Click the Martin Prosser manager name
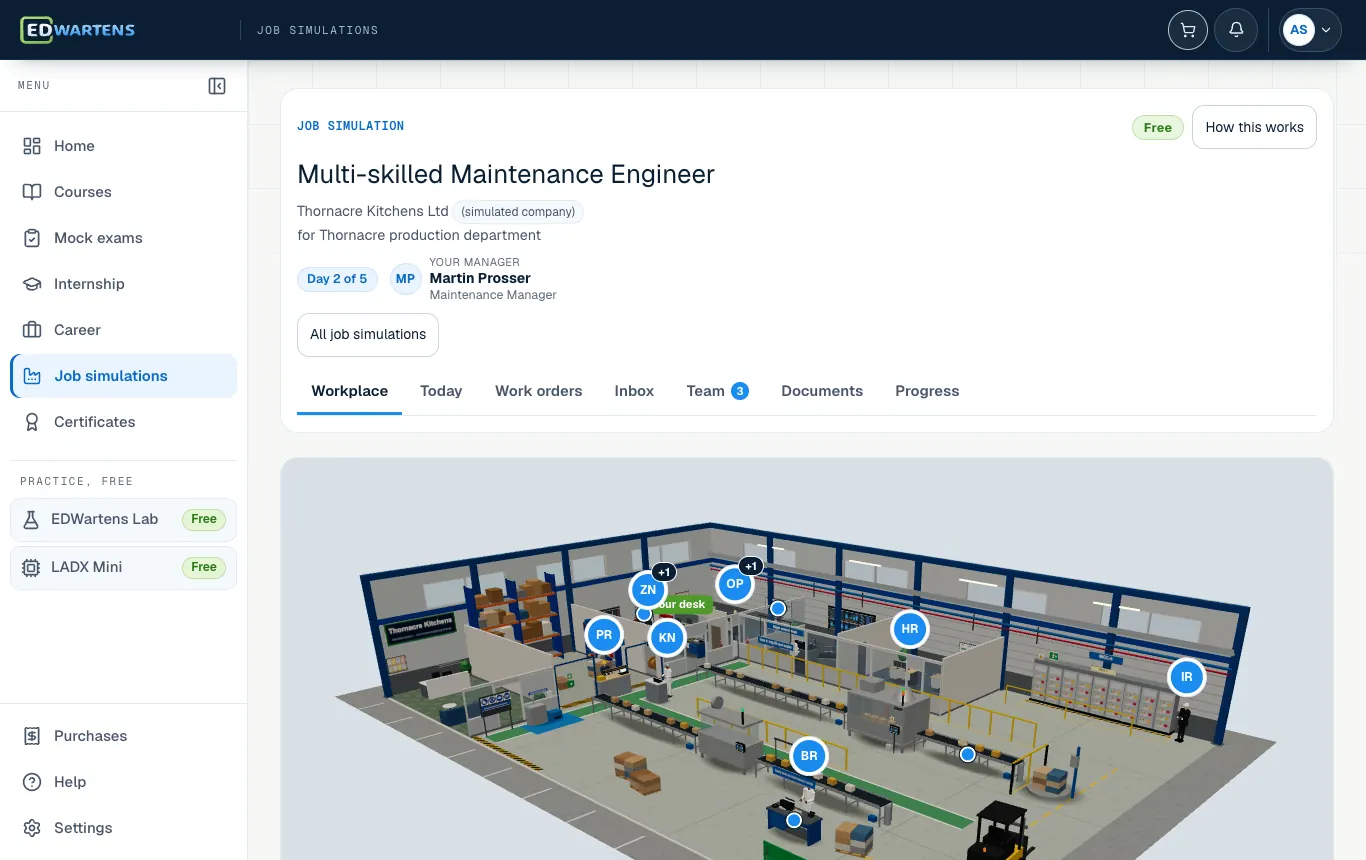Screen dimensions: 1366x860 [480, 278]
